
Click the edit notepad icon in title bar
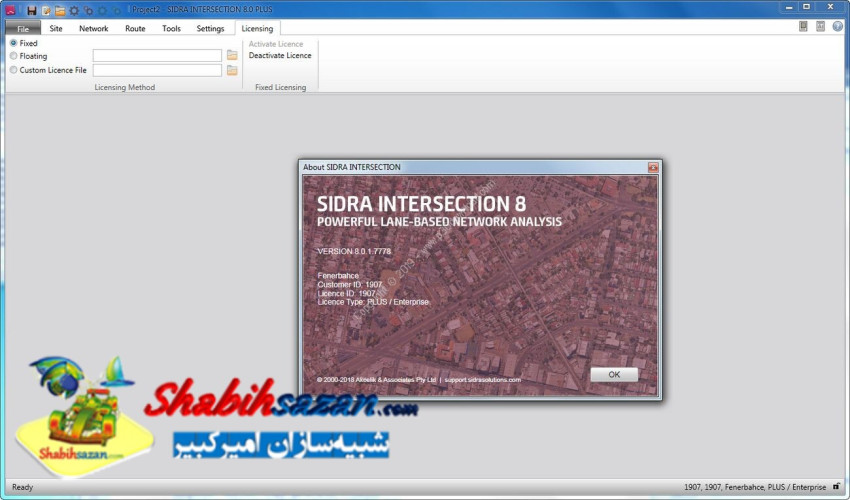click(46, 10)
